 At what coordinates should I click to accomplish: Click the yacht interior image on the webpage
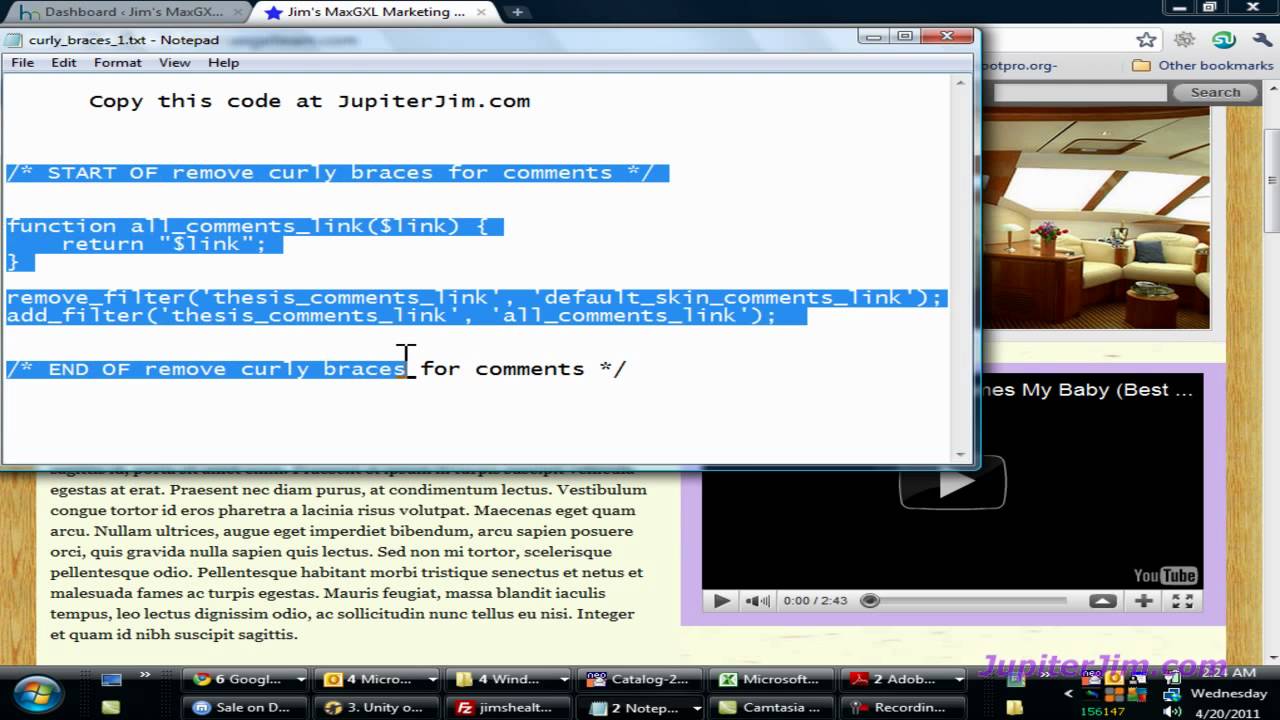point(1097,218)
